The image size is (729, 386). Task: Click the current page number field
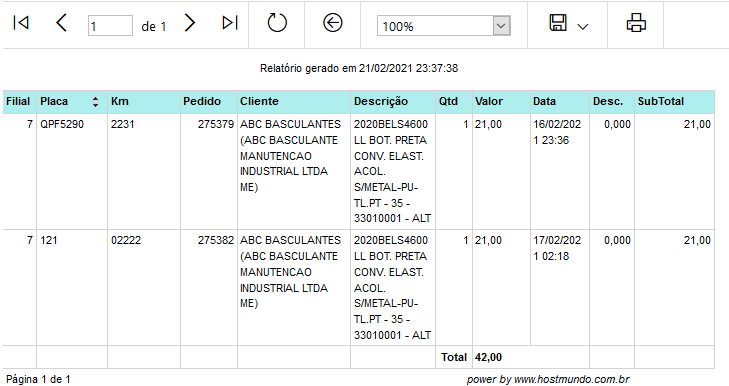[110, 26]
